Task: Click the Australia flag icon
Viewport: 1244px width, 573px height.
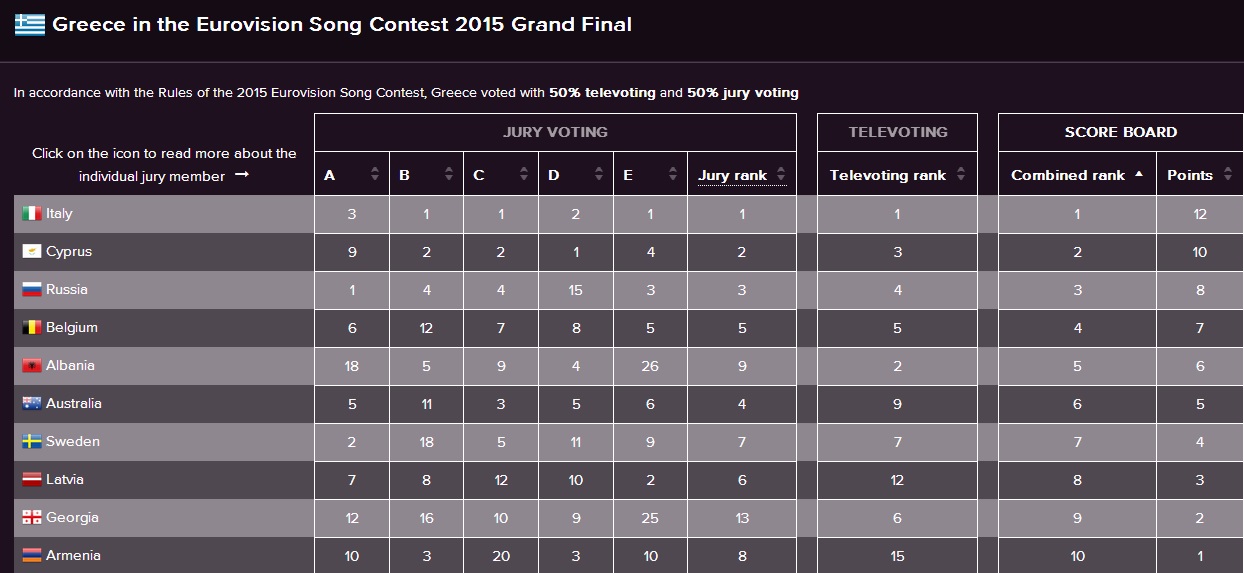Action: (32, 404)
